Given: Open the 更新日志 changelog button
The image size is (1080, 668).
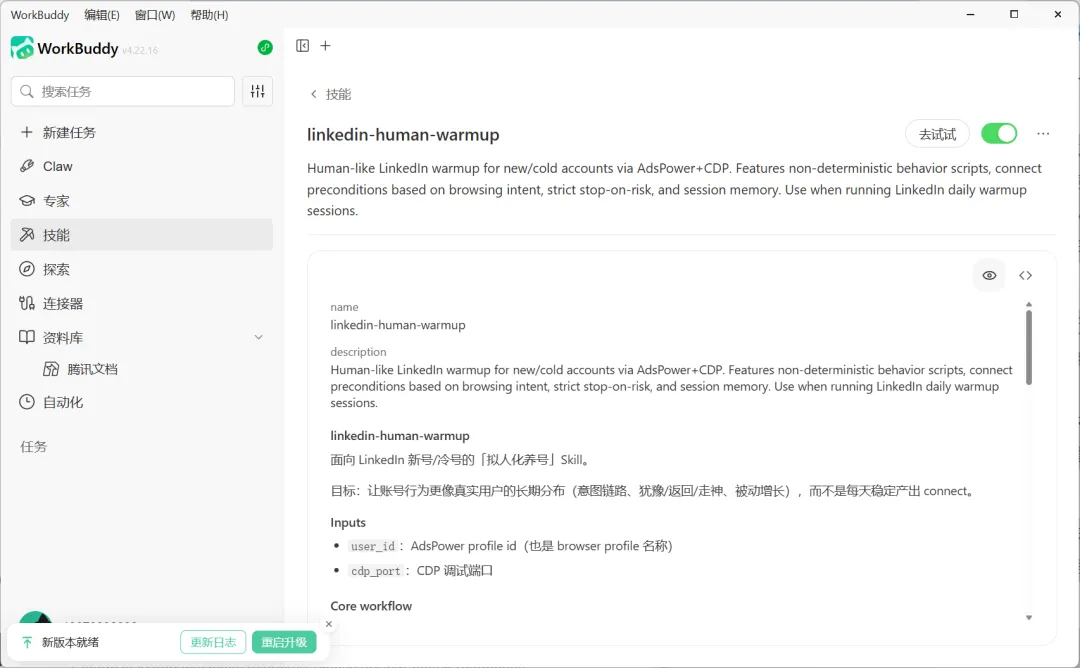Looking at the screenshot, I should click(213, 643).
